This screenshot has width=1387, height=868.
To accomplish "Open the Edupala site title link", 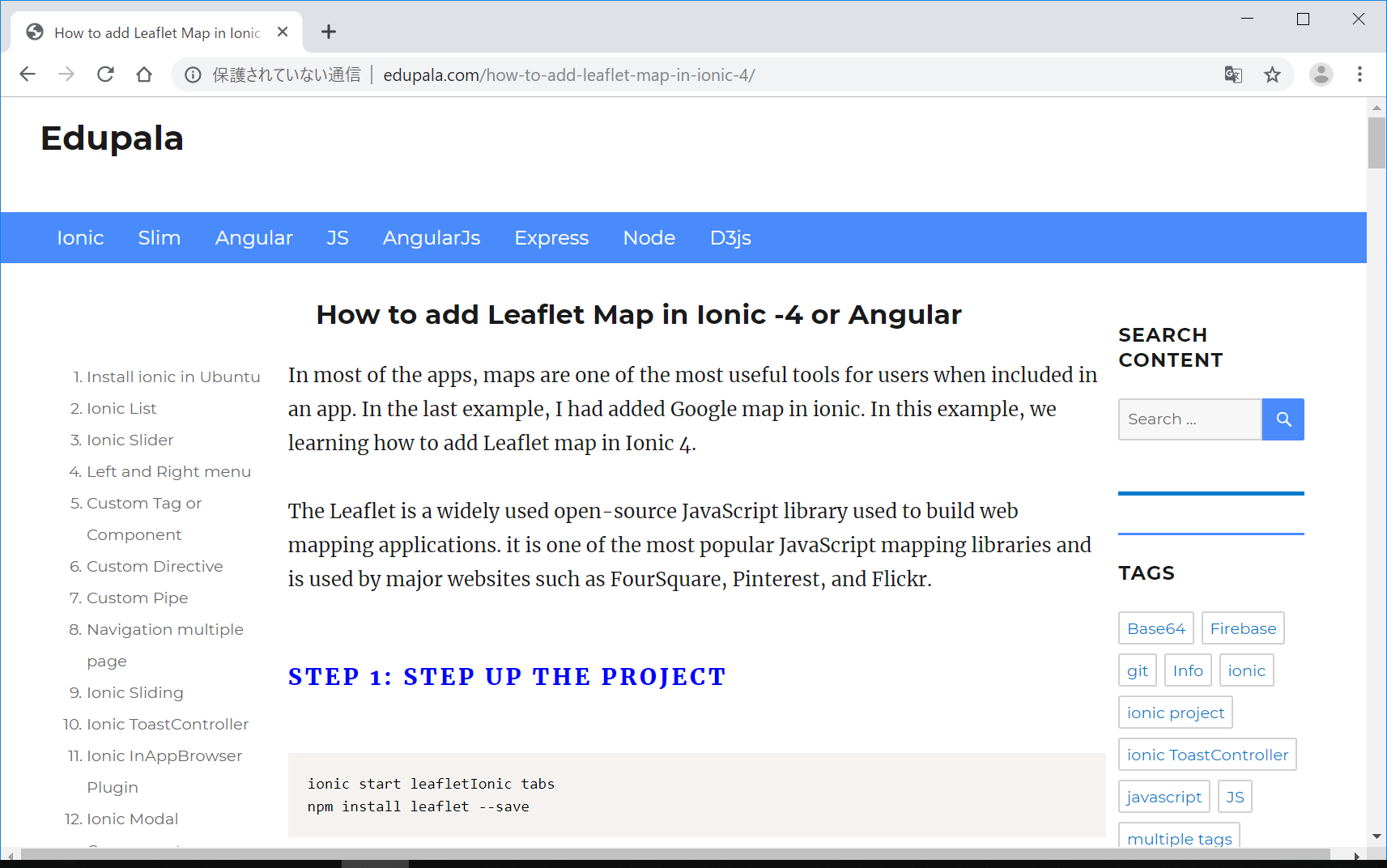I will pyautogui.click(x=112, y=138).
